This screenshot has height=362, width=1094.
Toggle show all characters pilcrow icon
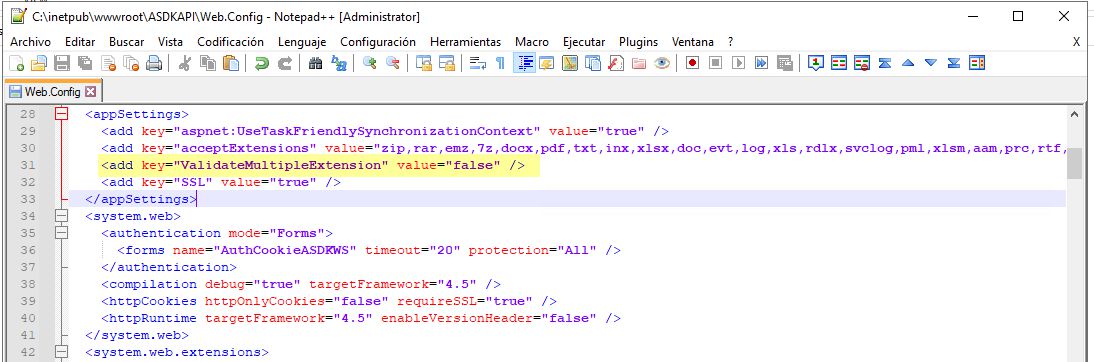(500, 63)
